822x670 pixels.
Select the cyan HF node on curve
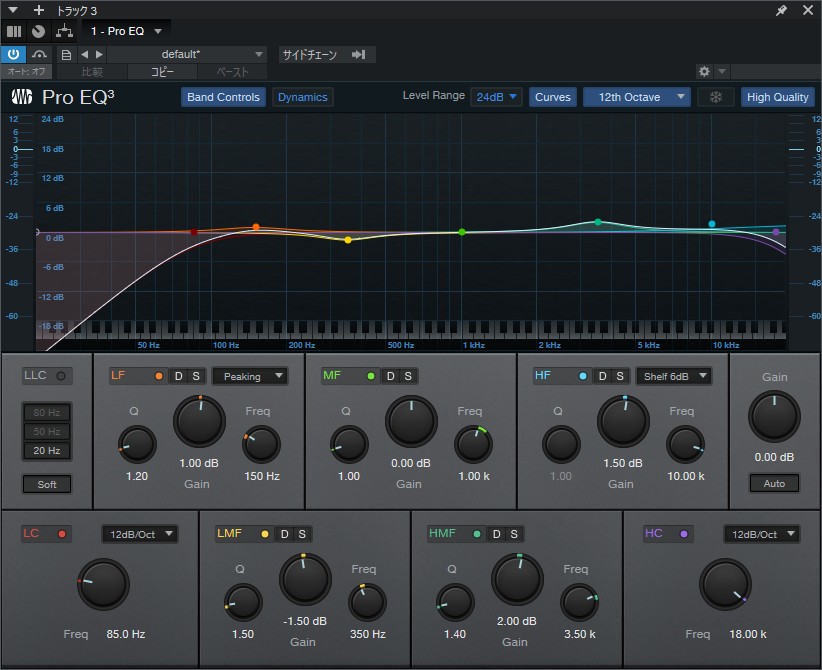pyautogui.click(x=712, y=224)
